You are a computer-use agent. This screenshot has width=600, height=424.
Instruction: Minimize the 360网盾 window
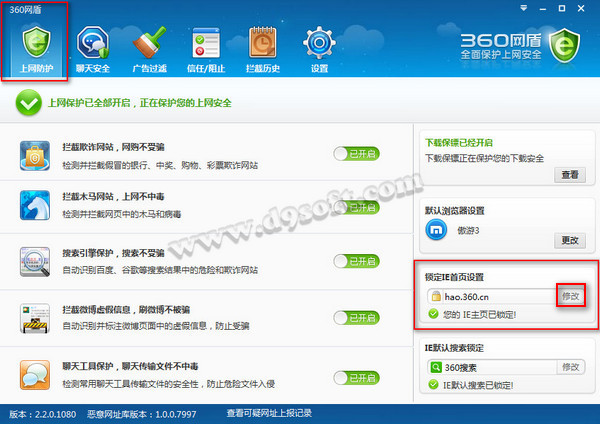(x=543, y=8)
